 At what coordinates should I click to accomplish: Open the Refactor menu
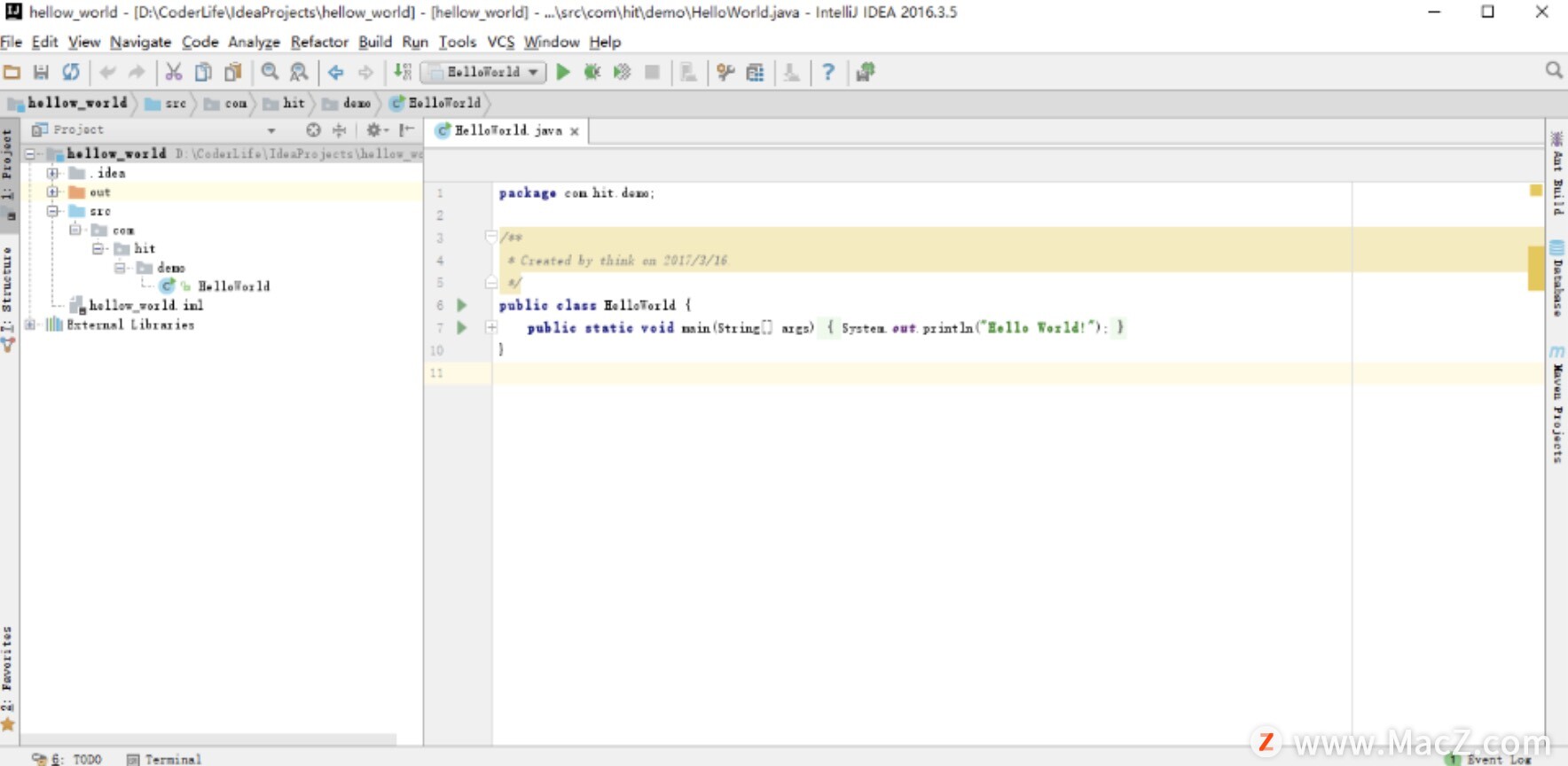[x=319, y=42]
